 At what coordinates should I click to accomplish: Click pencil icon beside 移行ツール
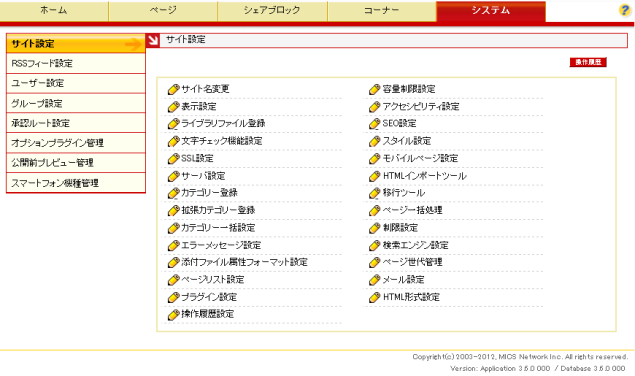pyautogui.click(x=375, y=193)
